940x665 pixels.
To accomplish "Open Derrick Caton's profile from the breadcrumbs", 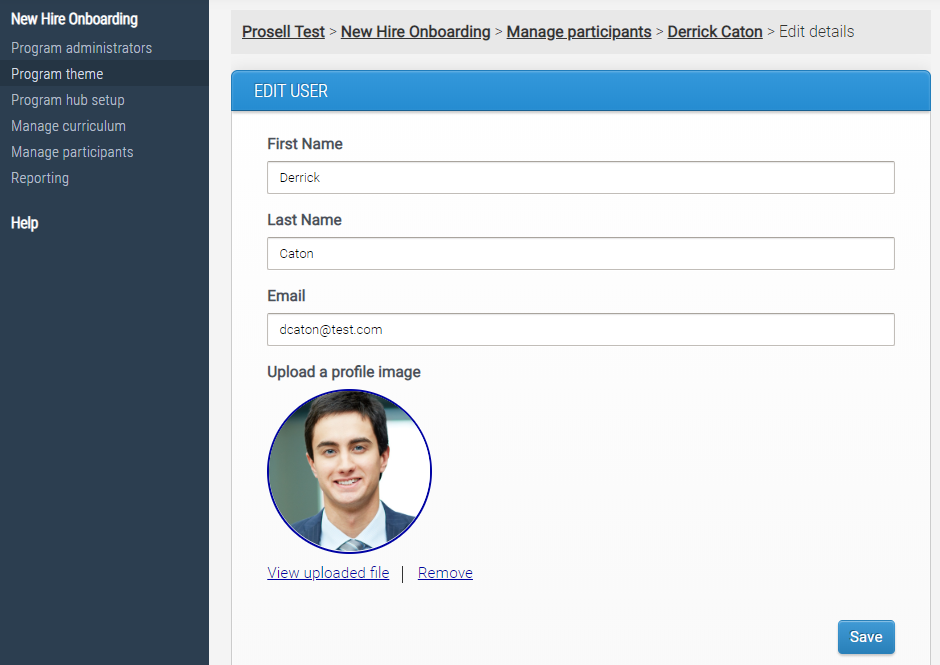I will point(714,31).
